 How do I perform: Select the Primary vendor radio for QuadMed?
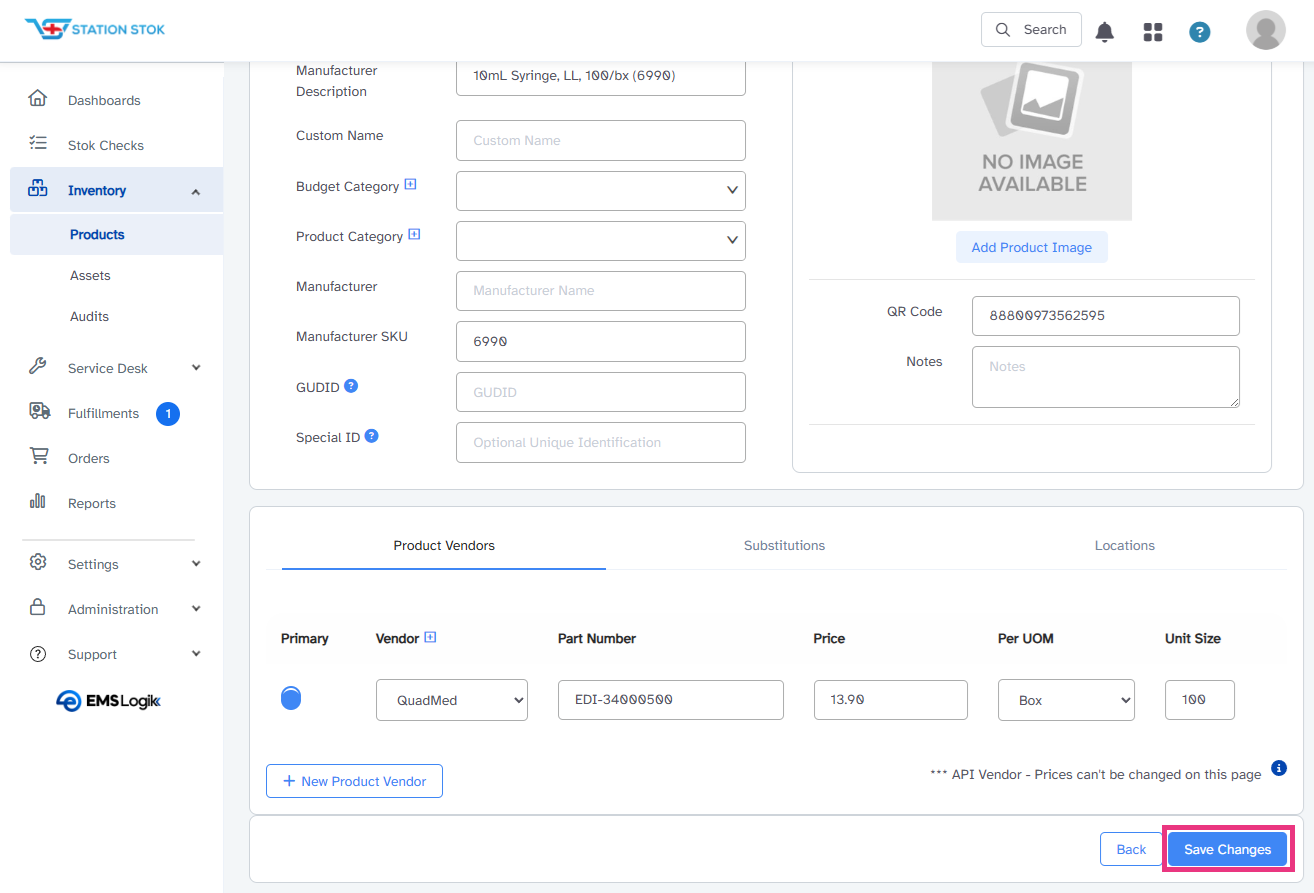click(291, 698)
